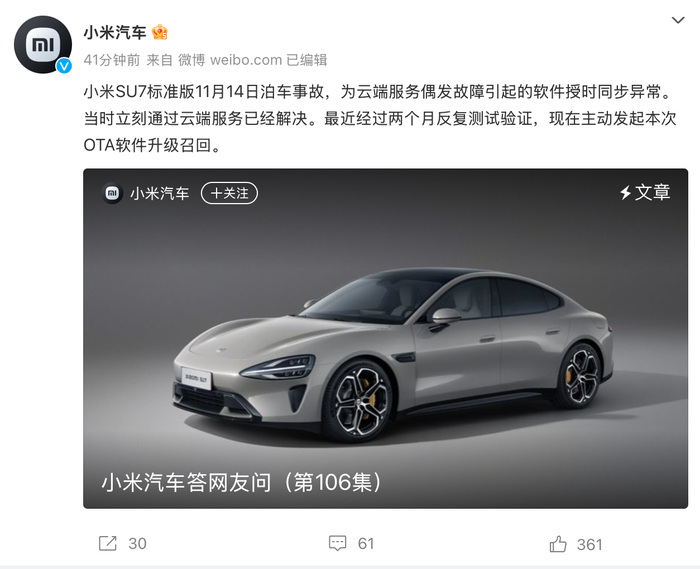The width and height of the screenshot is (700, 569).
Task: Expand post options chevron at top right
Action: pyautogui.click(x=678, y=20)
